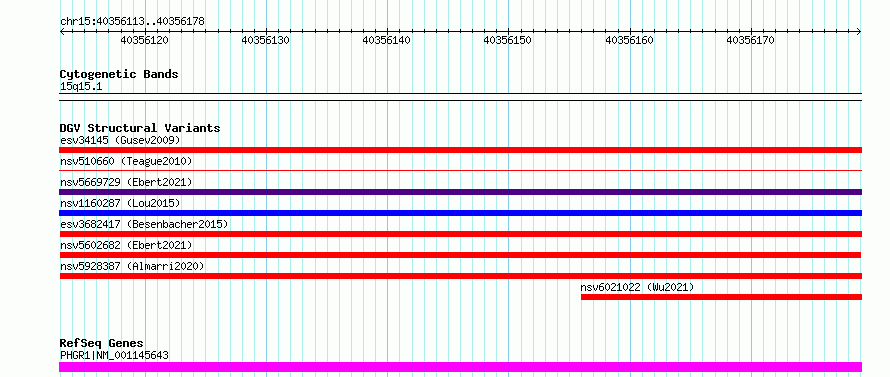Image resolution: width=890 pixels, height=377 pixels.
Task: Click ruler position 40356170
Action: coord(750,40)
